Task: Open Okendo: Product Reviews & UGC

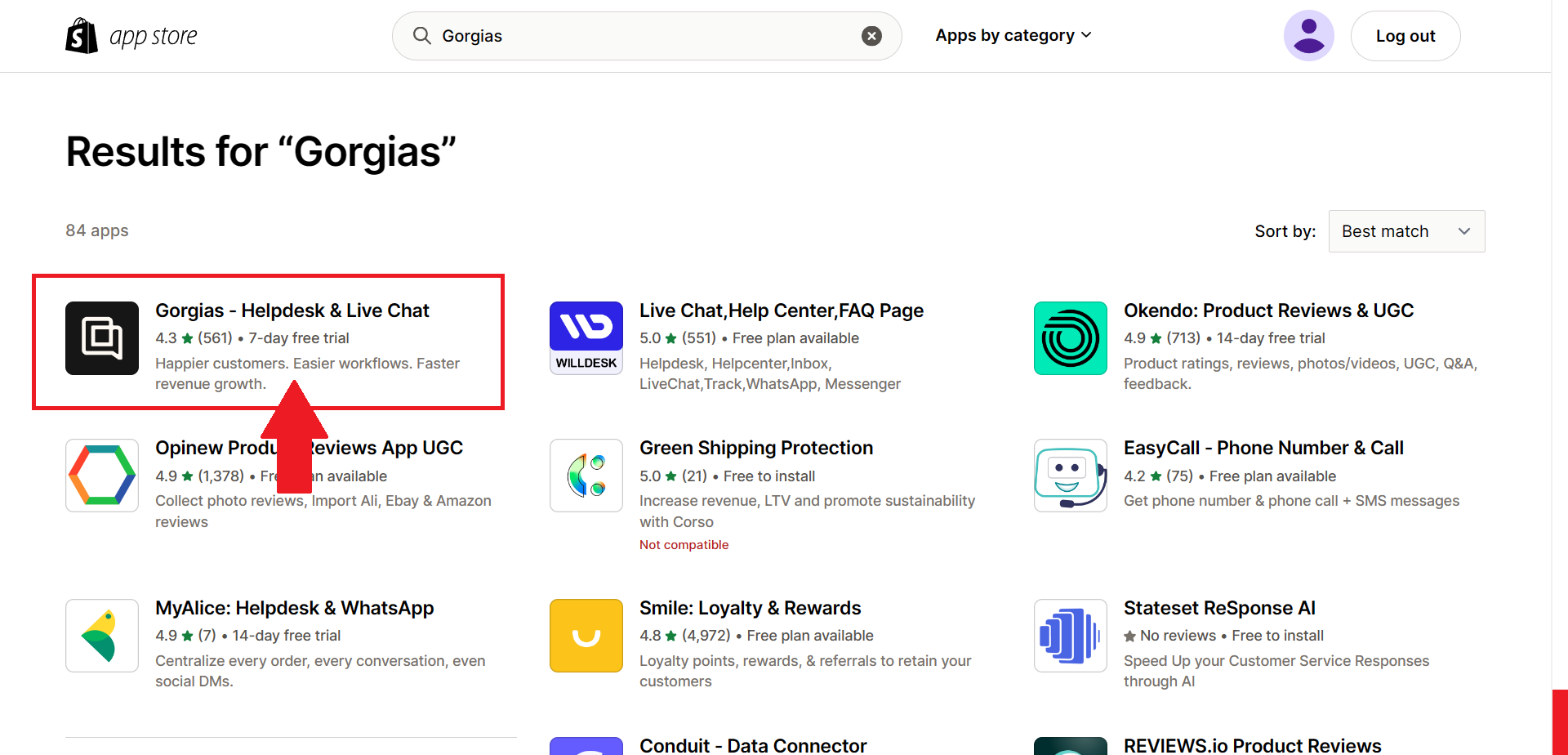Action: coord(1268,310)
